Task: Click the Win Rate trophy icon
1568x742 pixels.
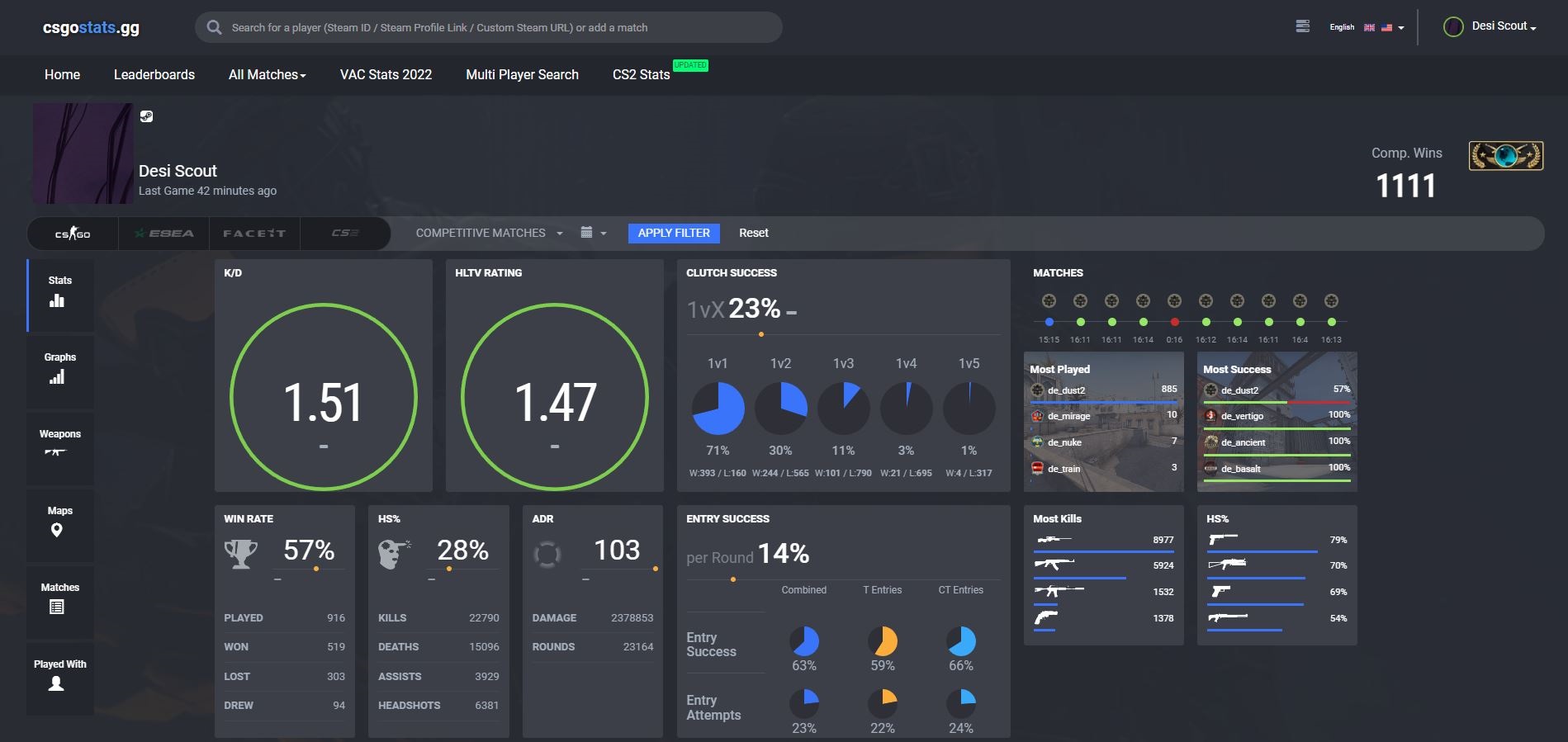Action: click(x=241, y=553)
